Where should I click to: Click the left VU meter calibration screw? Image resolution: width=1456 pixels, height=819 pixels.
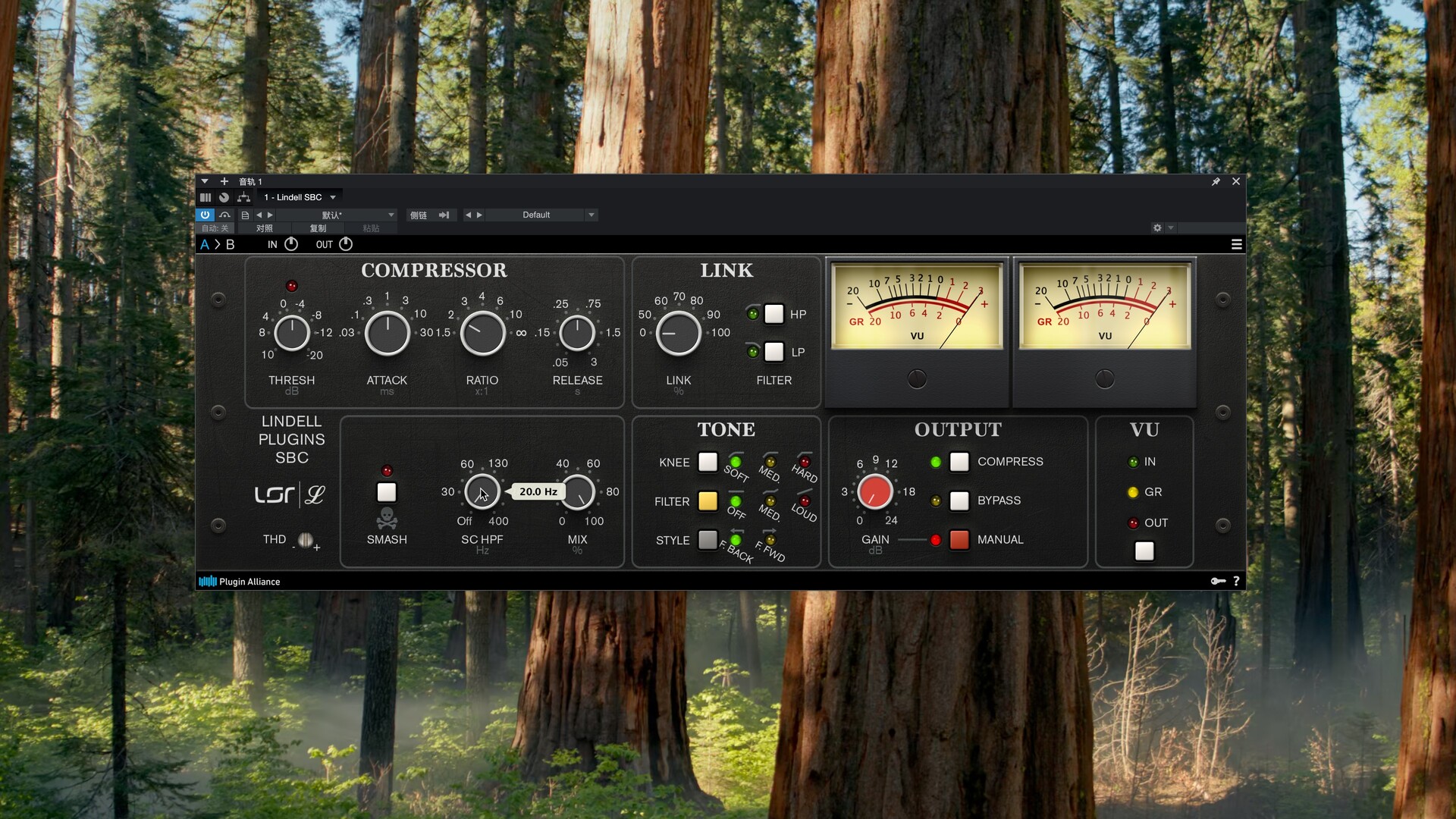coord(917,378)
